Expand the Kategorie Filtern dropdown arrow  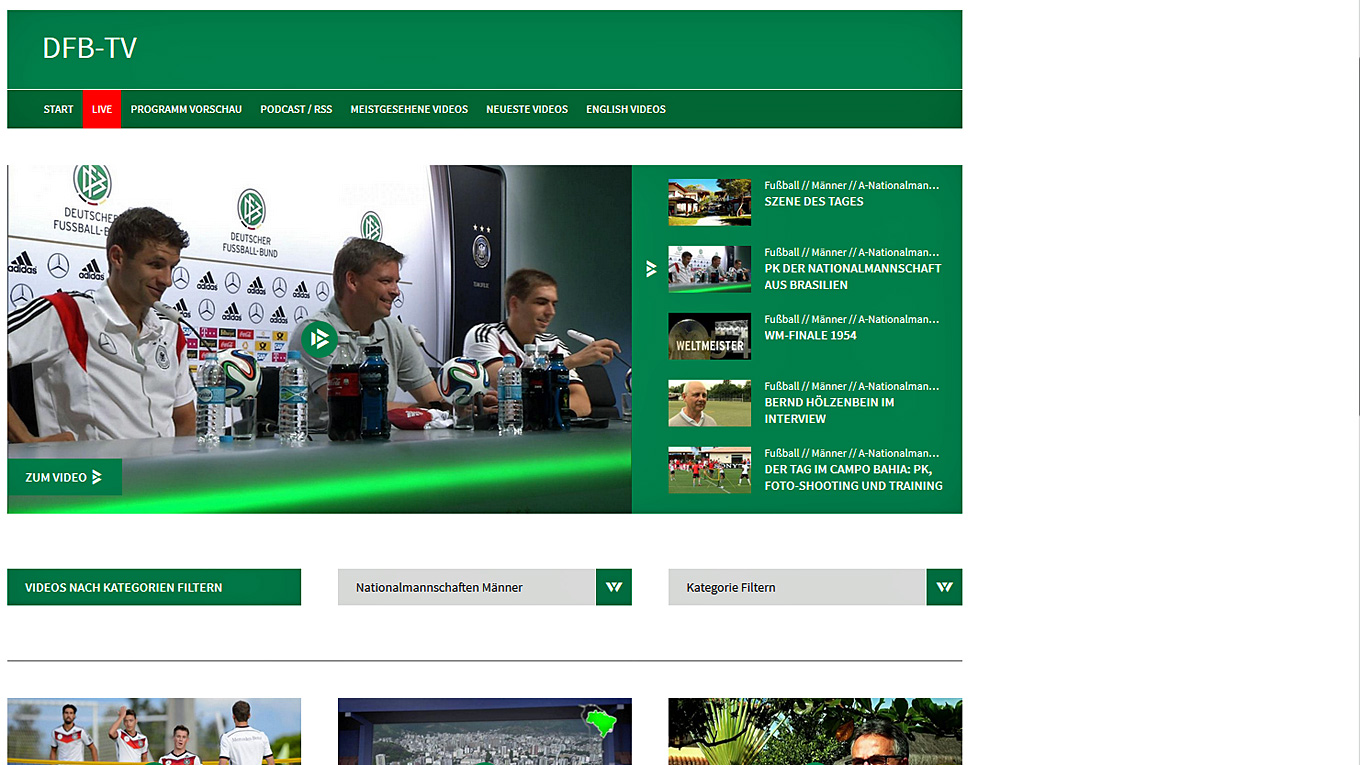pyautogui.click(x=944, y=587)
